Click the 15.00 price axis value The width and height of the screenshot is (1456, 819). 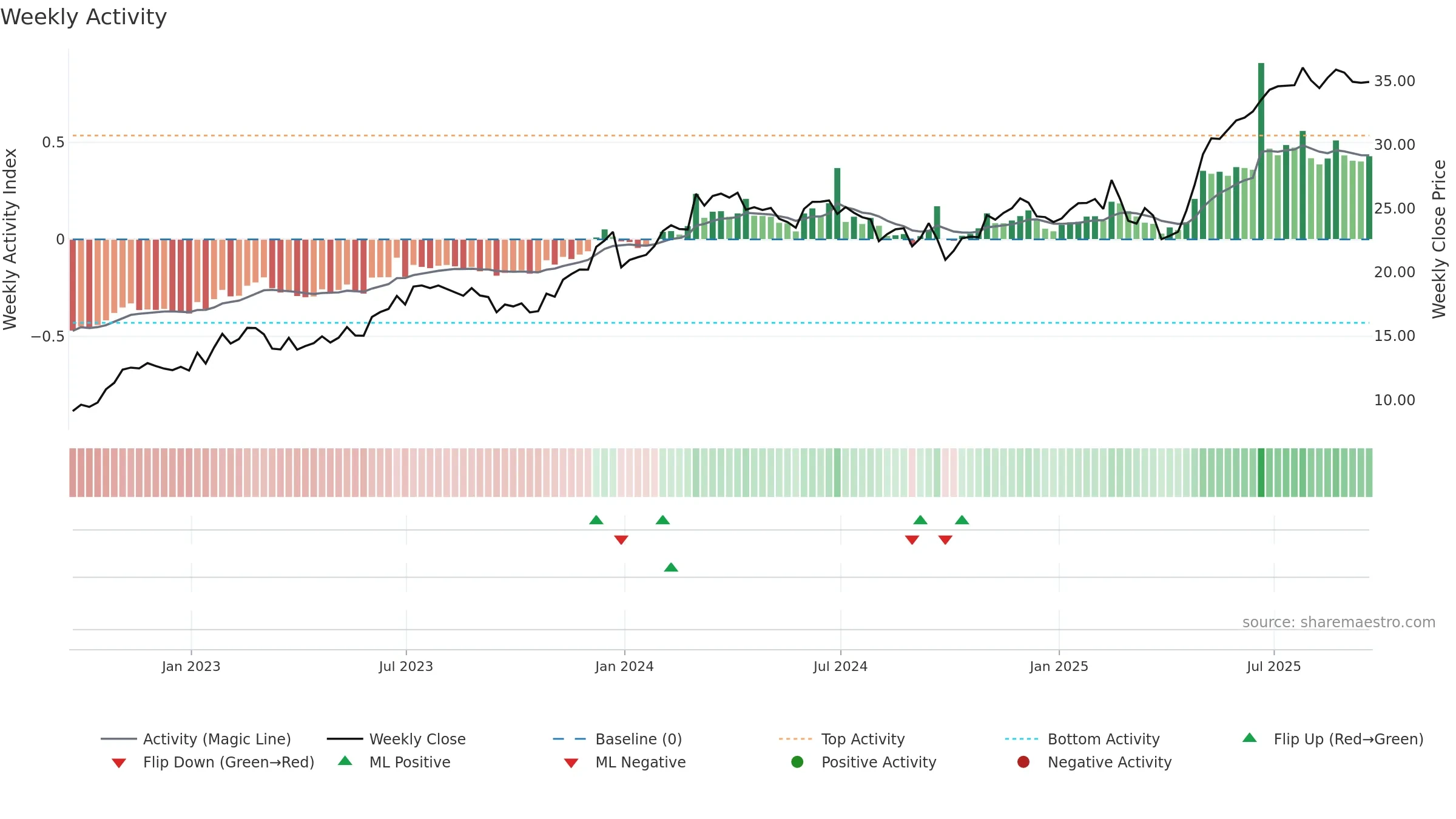[1395, 336]
